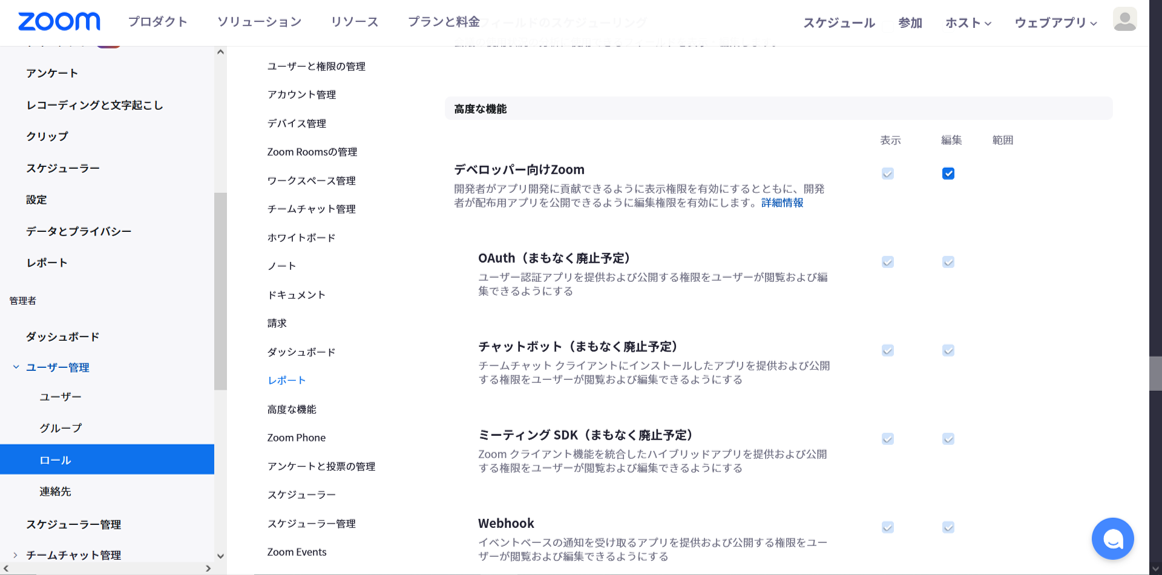Image resolution: width=1162 pixels, height=575 pixels.
Task: Go to プランと料金 page
Action: 444,22
